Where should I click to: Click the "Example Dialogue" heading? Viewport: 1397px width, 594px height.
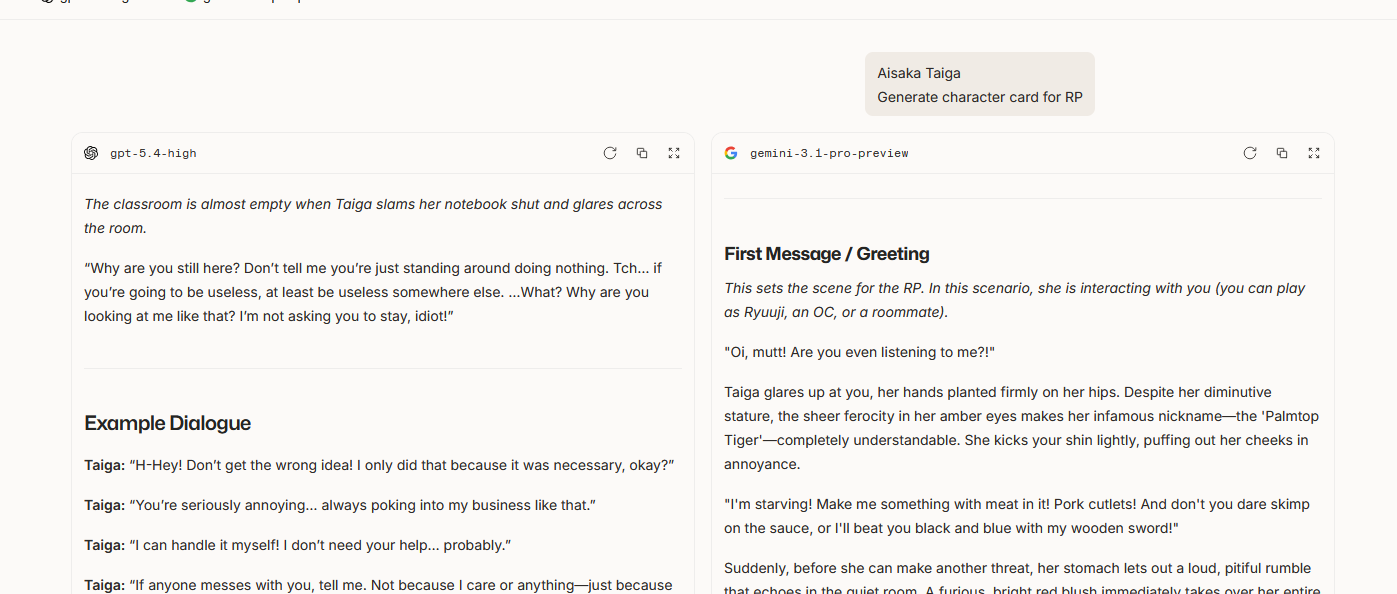[168, 423]
